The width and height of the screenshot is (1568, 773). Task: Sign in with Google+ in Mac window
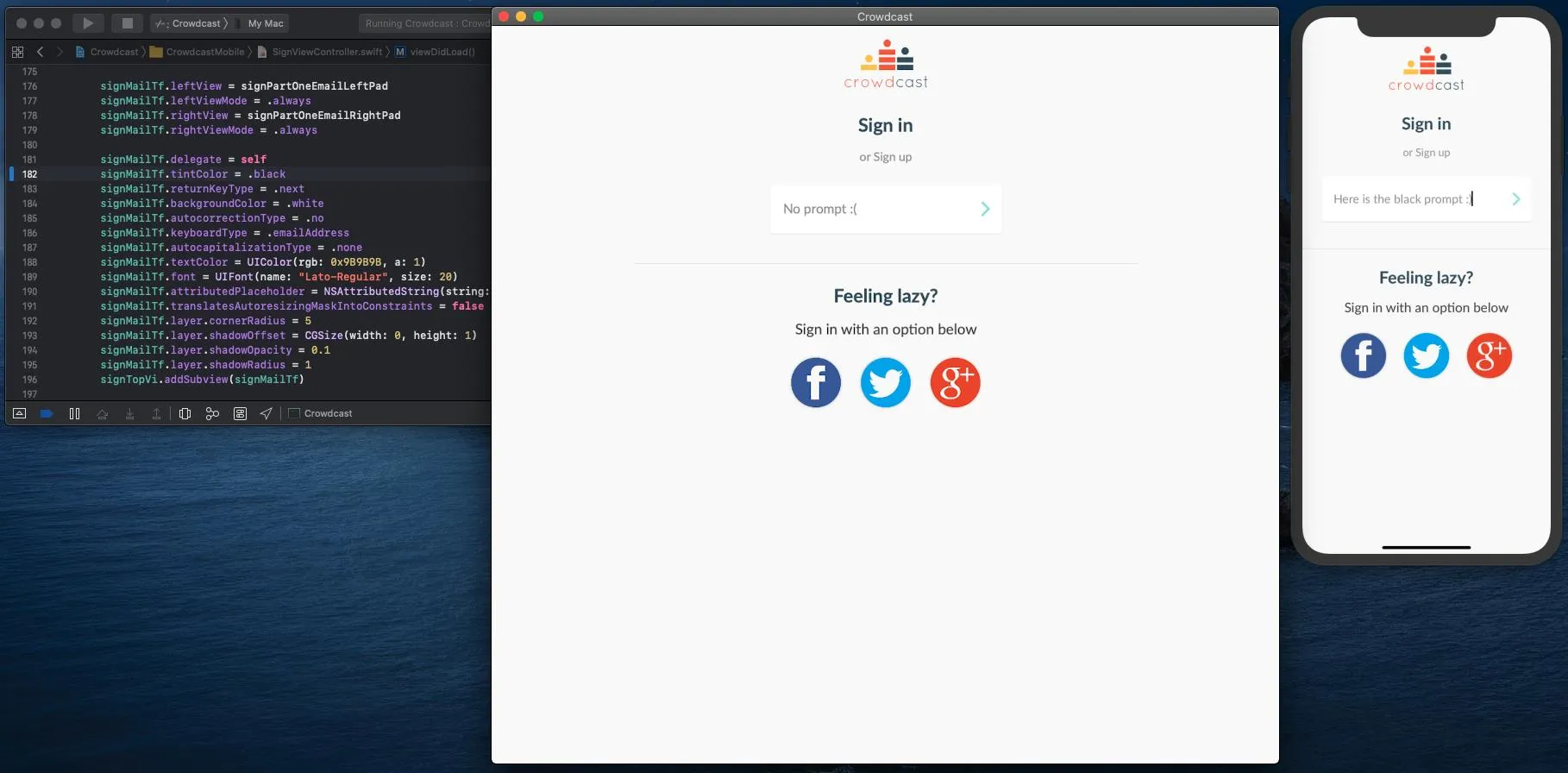(956, 382)
